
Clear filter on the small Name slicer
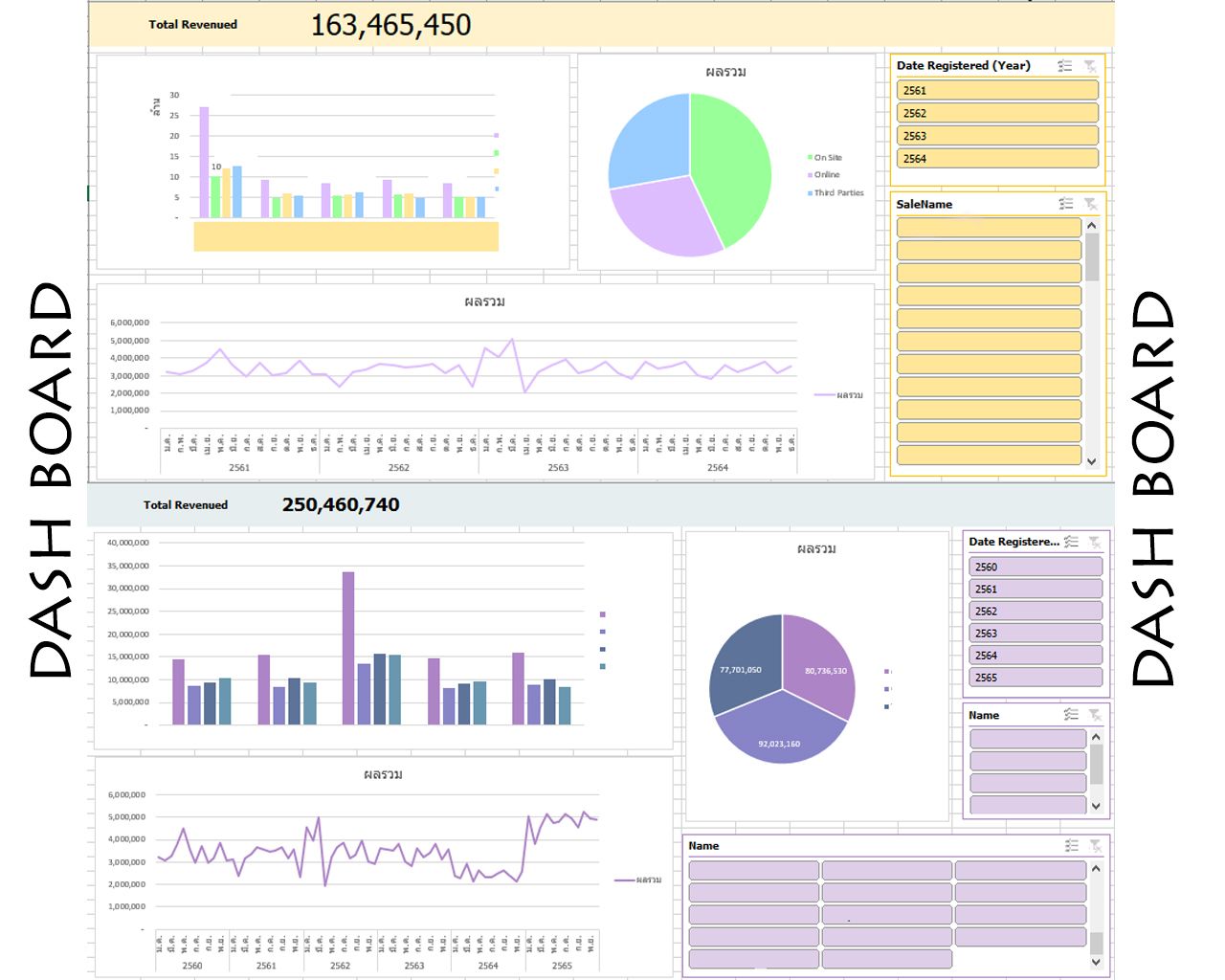(x=1095, y=715)
